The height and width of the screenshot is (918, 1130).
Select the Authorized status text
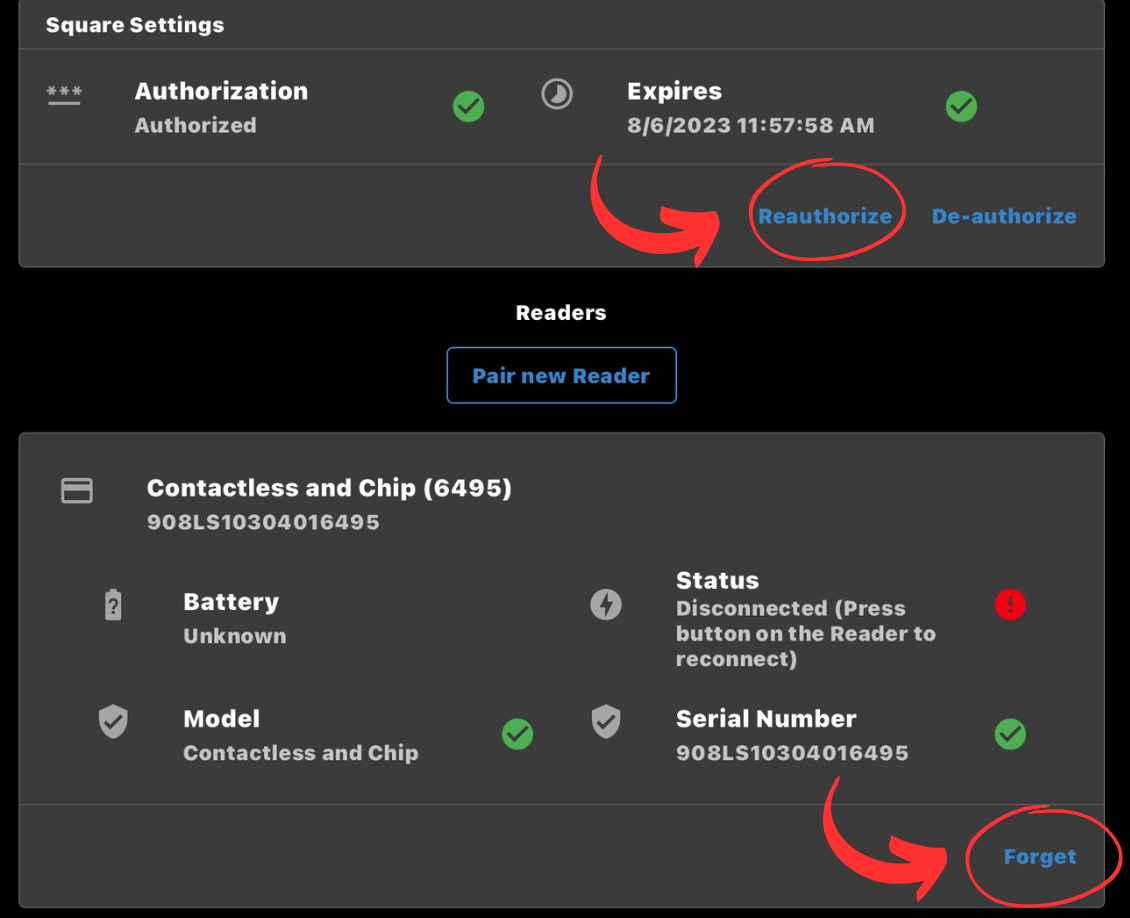point(195,125)
